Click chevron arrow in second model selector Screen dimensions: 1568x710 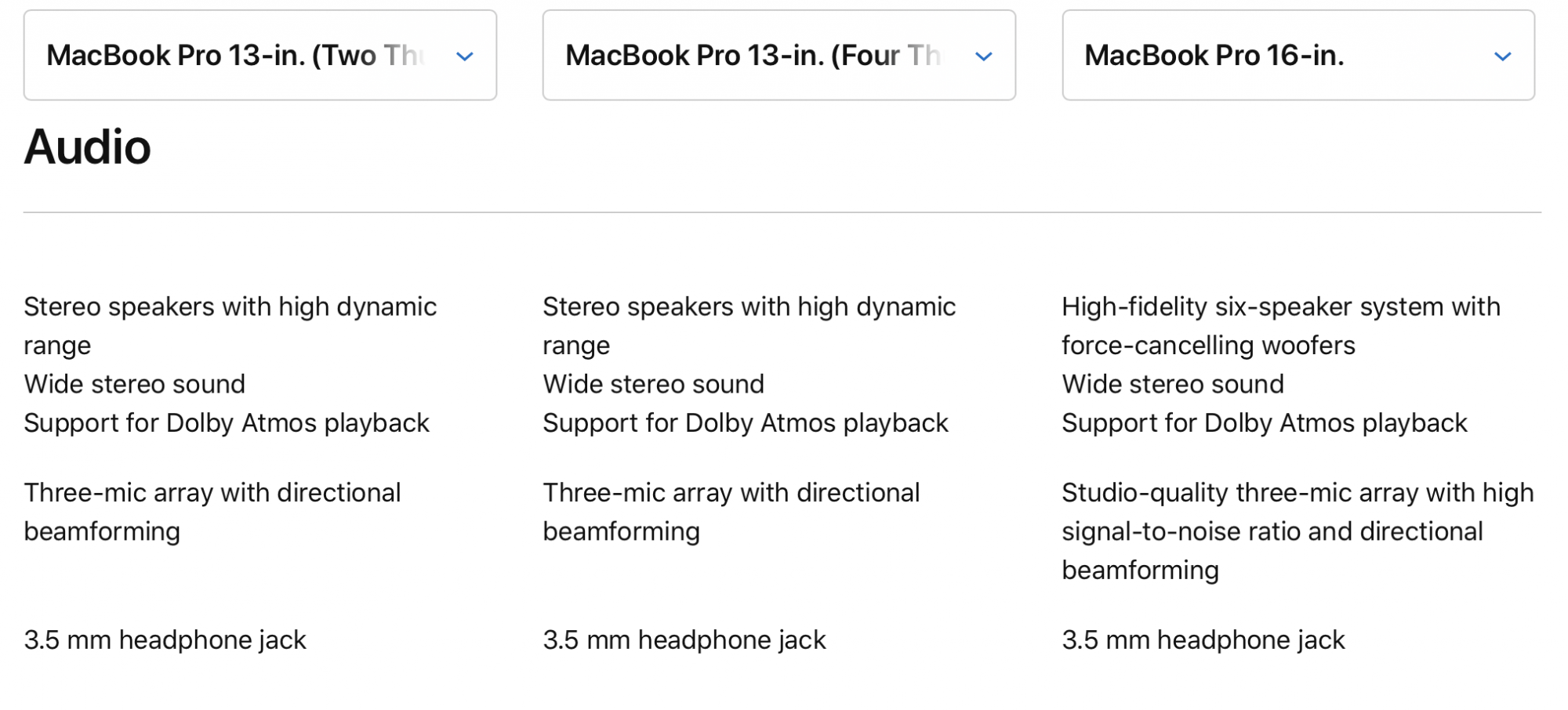(x=984, y=56)
